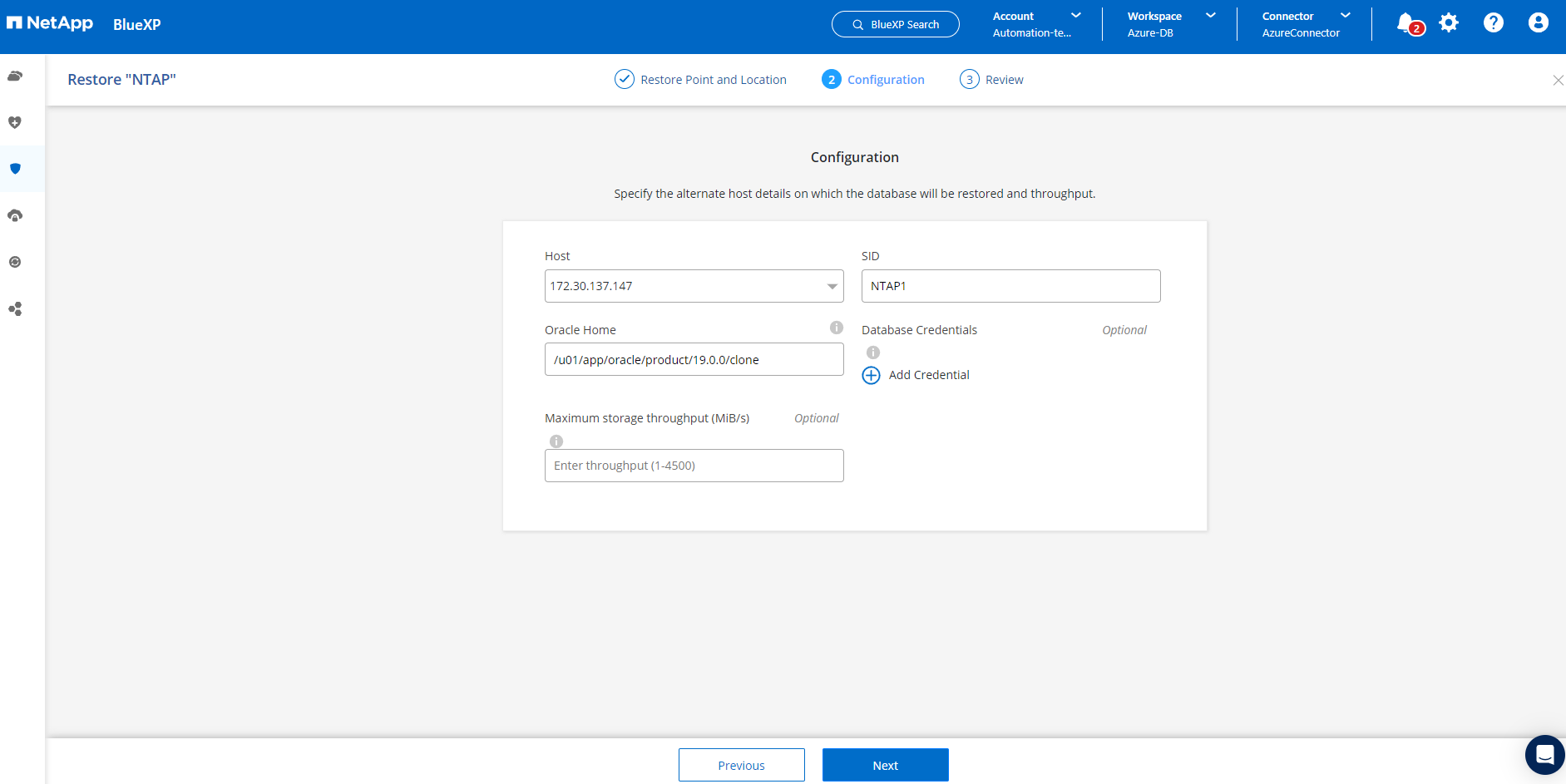Viewport: 1566px width, 784px height.
Task: Click the Oracle Home info icon
Action: point(837,328)
